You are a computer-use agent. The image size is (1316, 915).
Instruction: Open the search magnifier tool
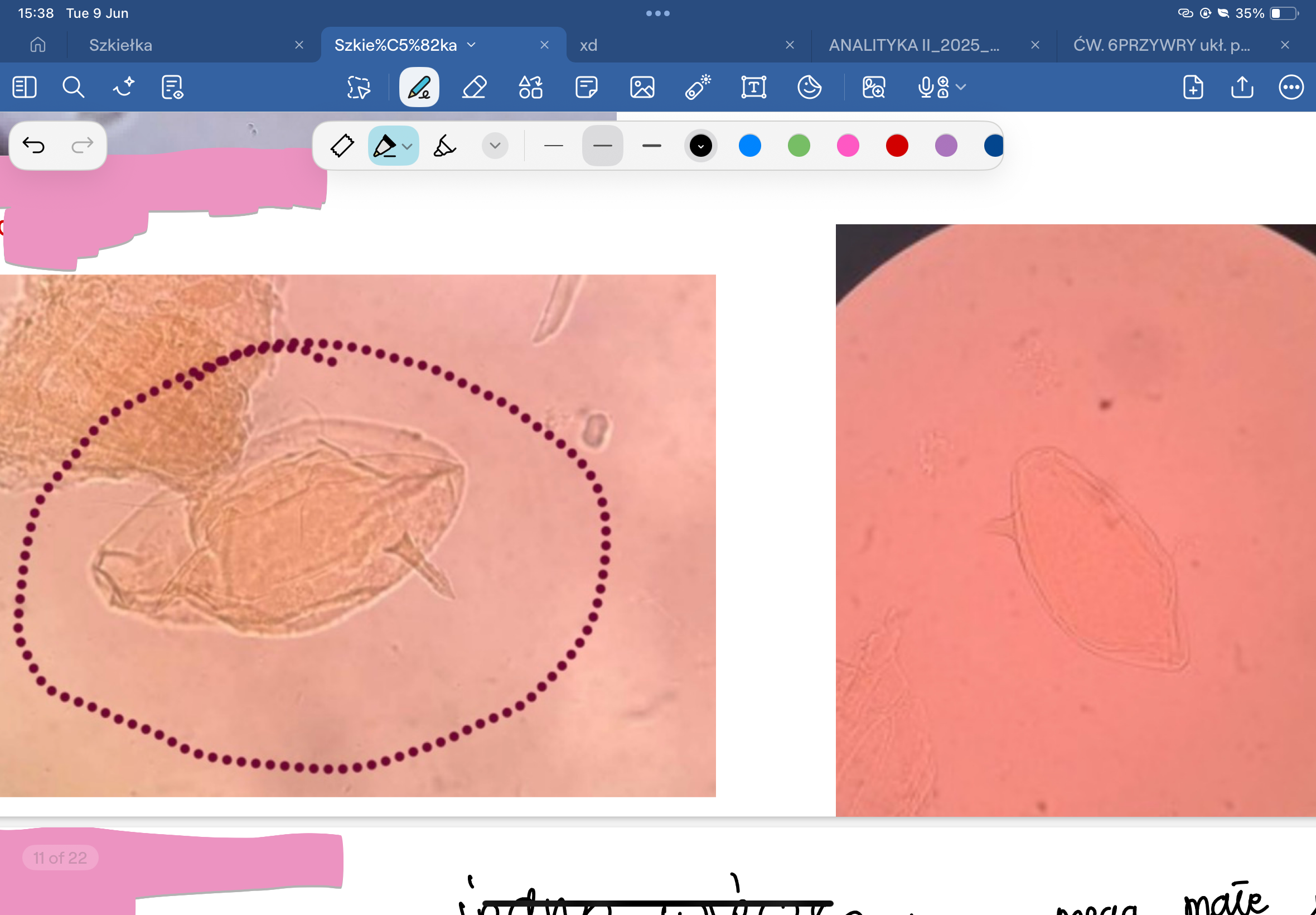(x=74, y=87)
